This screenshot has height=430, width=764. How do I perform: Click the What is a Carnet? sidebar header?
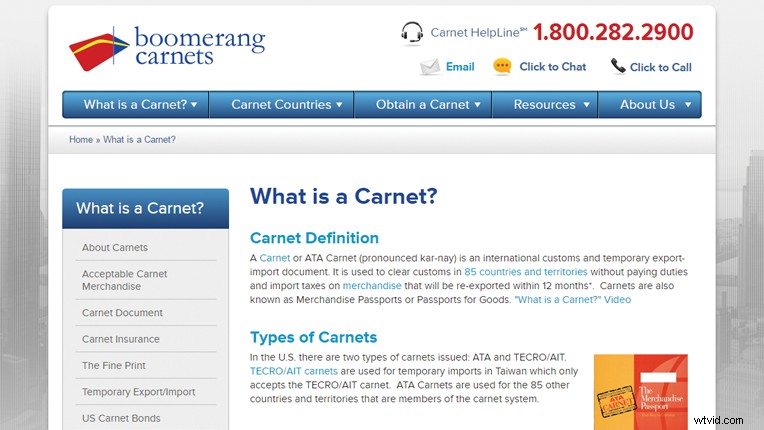[145, 208]
